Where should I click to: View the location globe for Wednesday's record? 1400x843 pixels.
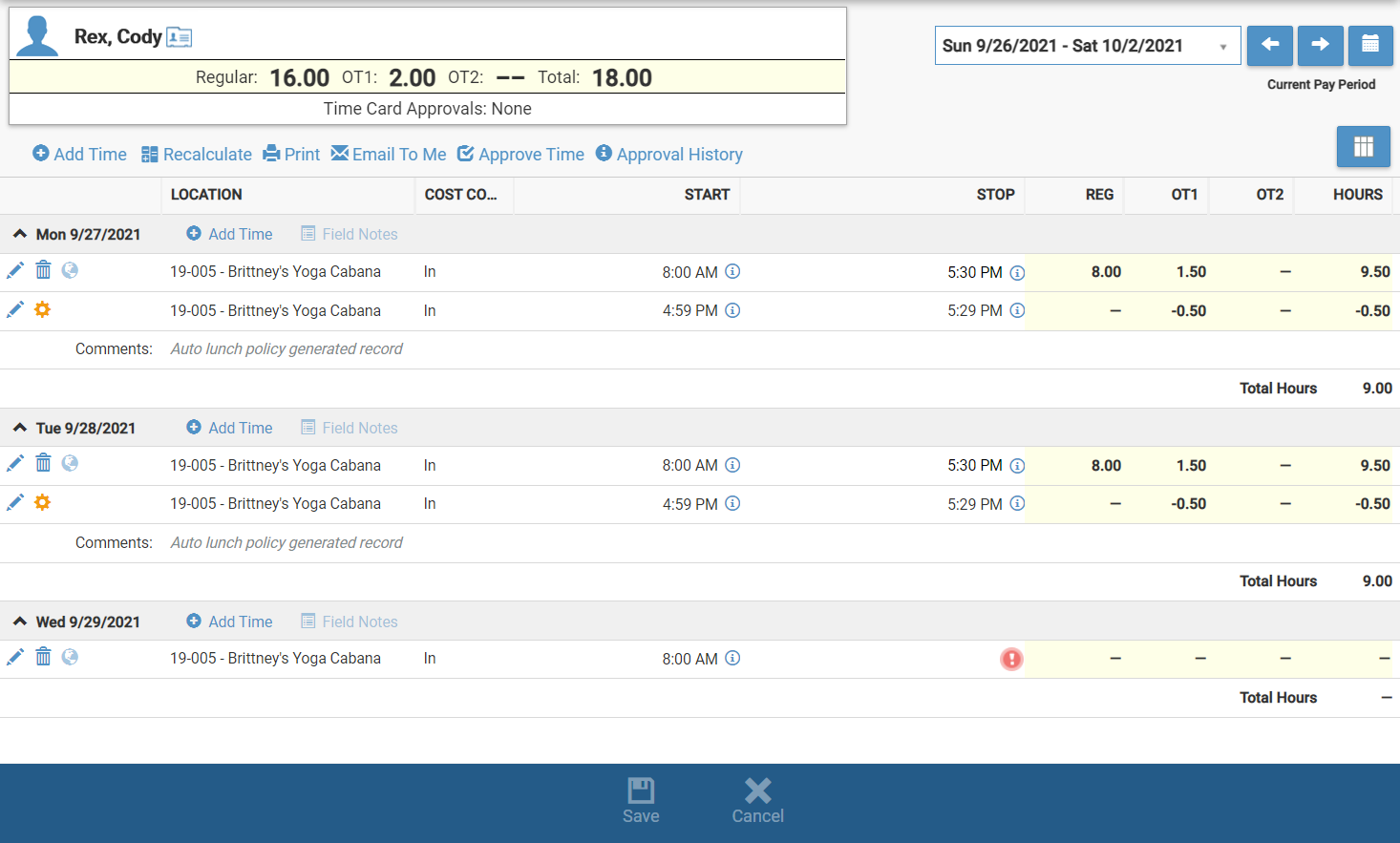tap(70, 657)
